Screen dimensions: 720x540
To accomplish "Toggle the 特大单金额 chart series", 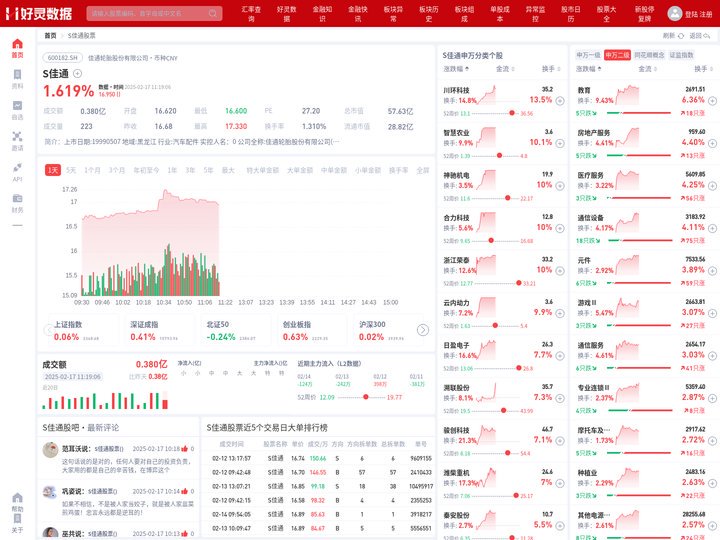I will pos(262,170).
